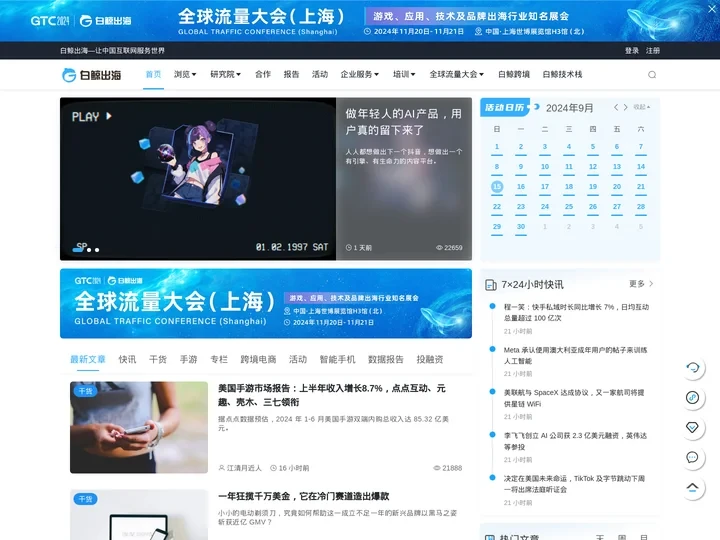Click the 7×24小时快讯 news document icon
This screenshot has height=540, width=720.
click(490, 285)
